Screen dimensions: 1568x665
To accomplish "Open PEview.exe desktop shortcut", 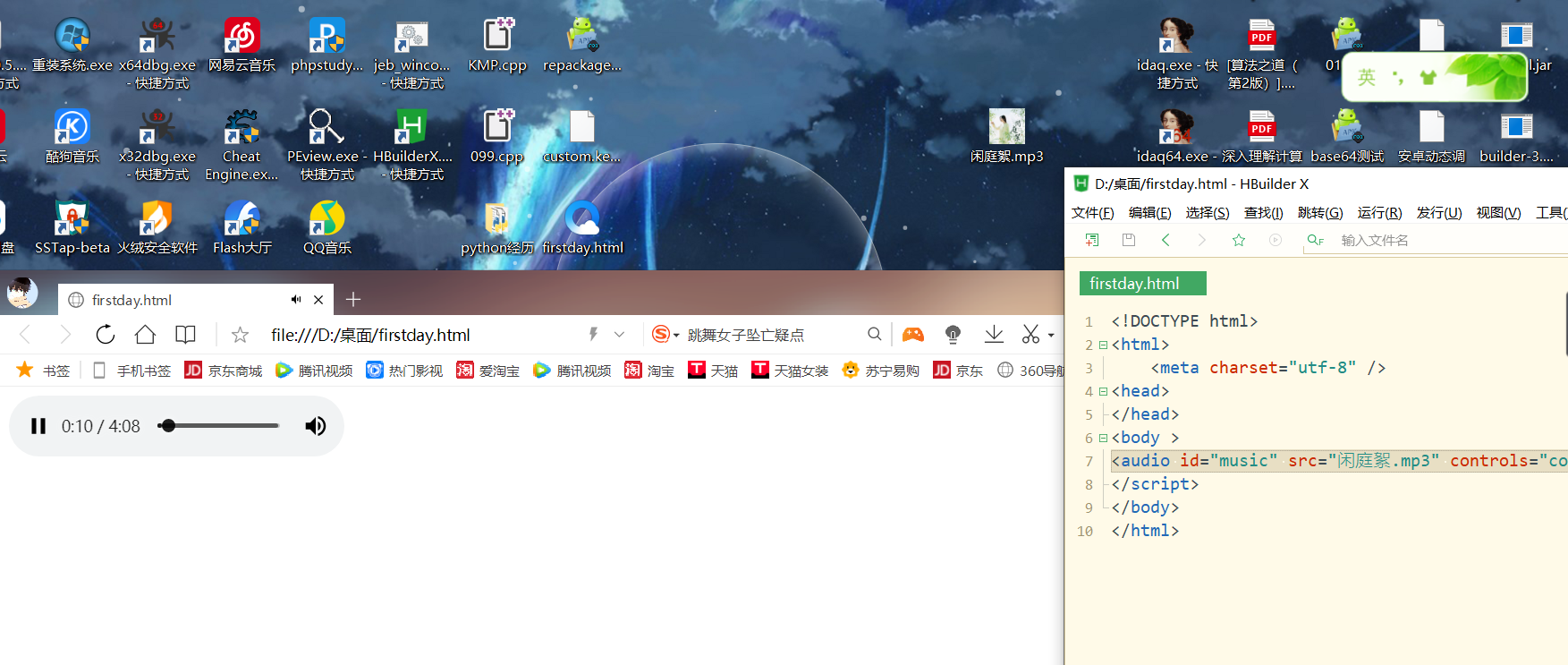I will pyautogui.click(x=327, y=145).
